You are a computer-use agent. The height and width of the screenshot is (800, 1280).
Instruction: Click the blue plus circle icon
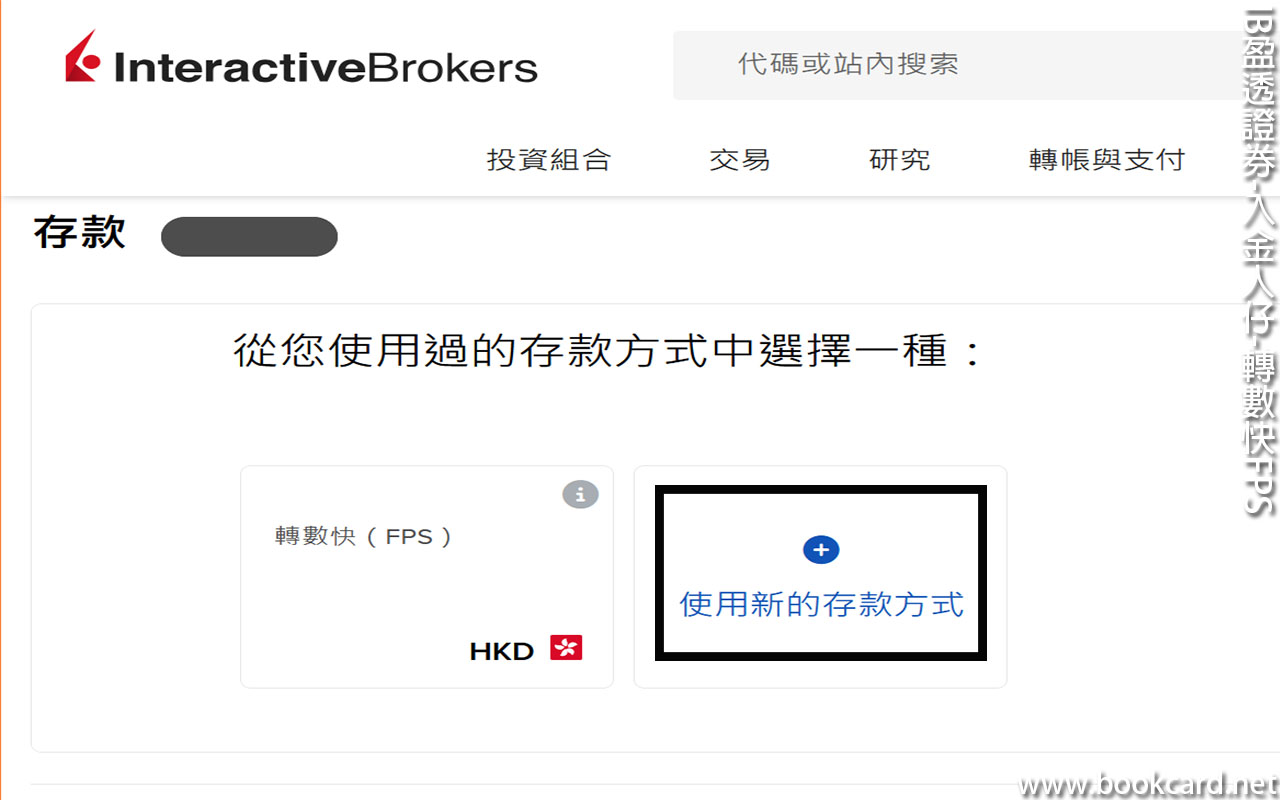[821, 549]
